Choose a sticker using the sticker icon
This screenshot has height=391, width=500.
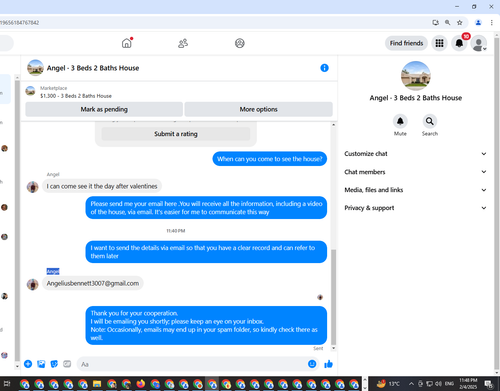[54, 364]
